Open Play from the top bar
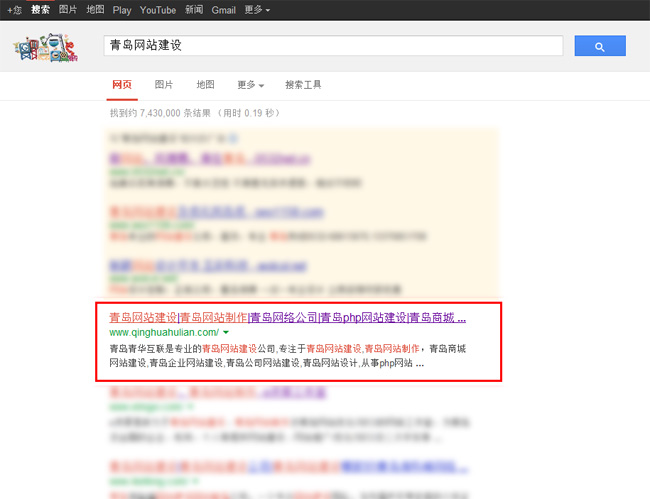This screenshot has height=499, width=650. tap(121, 10)
